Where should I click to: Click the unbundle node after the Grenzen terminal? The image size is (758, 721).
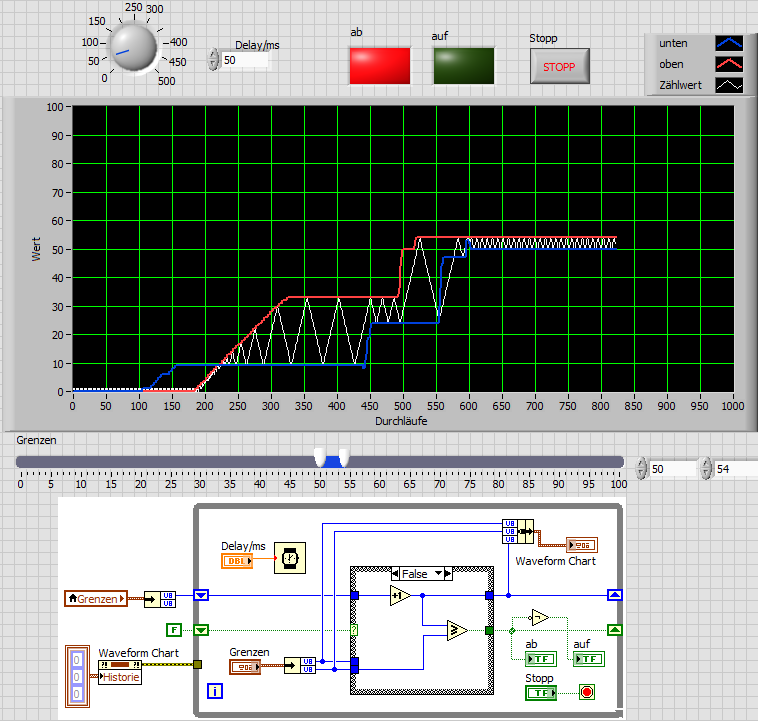tap(300, 665)
